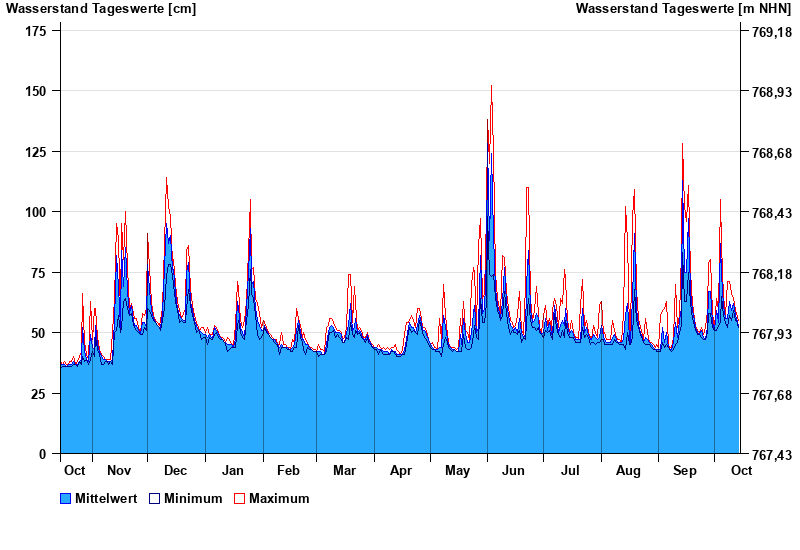Click the 769,18 value on the NHN axis
The height and width of the screenshot is (550, 800).
point(771,32)
